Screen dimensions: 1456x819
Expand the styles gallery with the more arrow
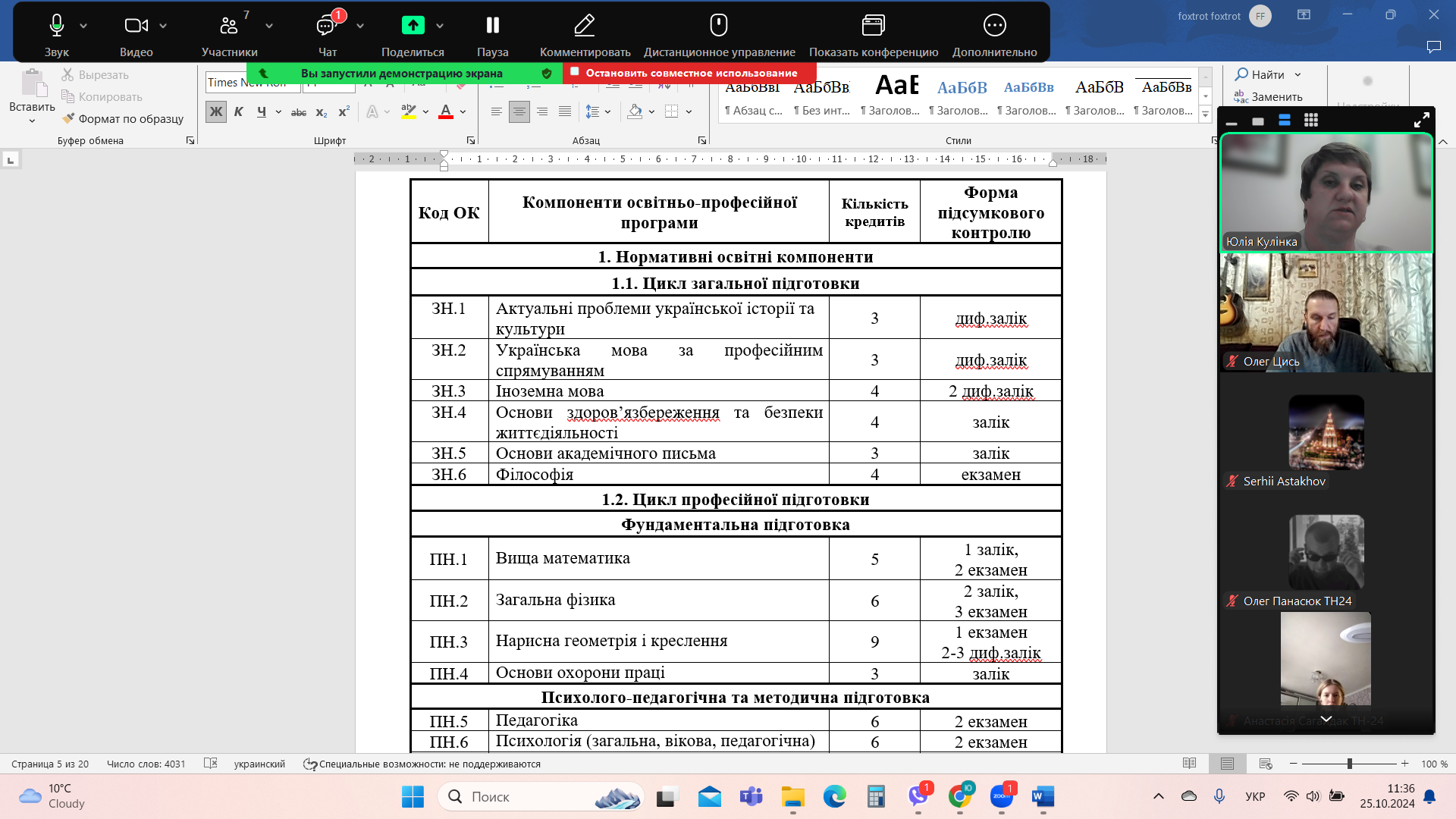1205,115
